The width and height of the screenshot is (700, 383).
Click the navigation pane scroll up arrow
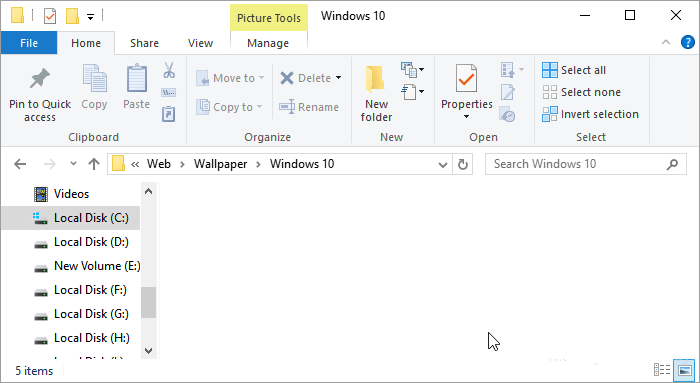tap(149, 191)
